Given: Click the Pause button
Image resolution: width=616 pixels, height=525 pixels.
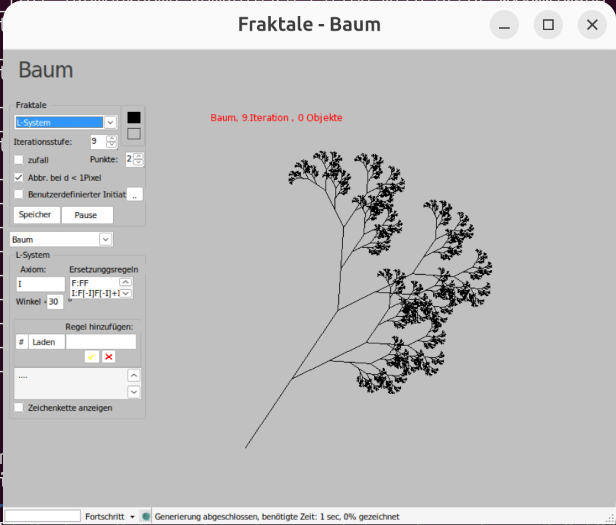Looking at the screenshot, I should pos(86,215).
